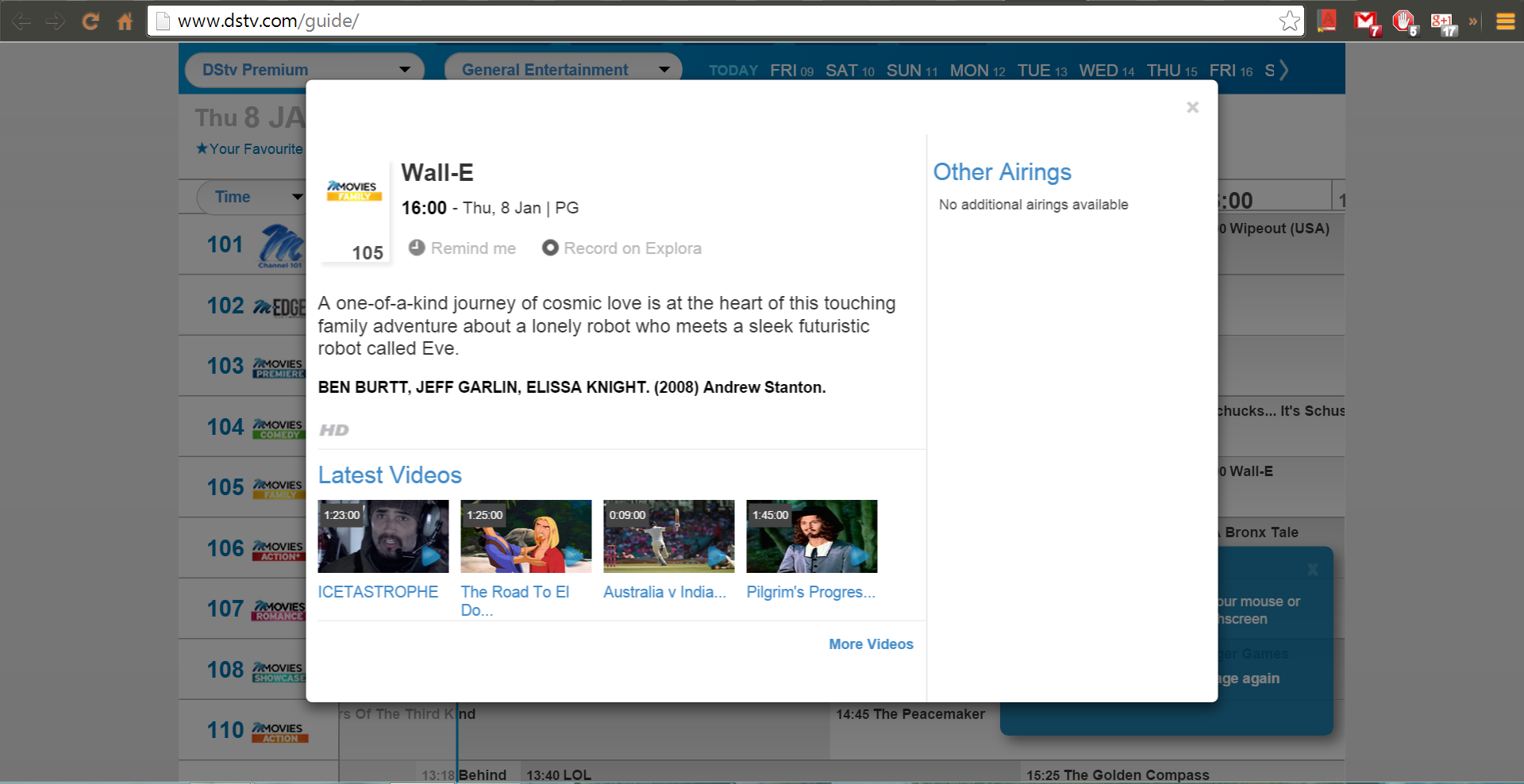Play the ICETASTROPHE video thumbnail

[x=383, y=536]
